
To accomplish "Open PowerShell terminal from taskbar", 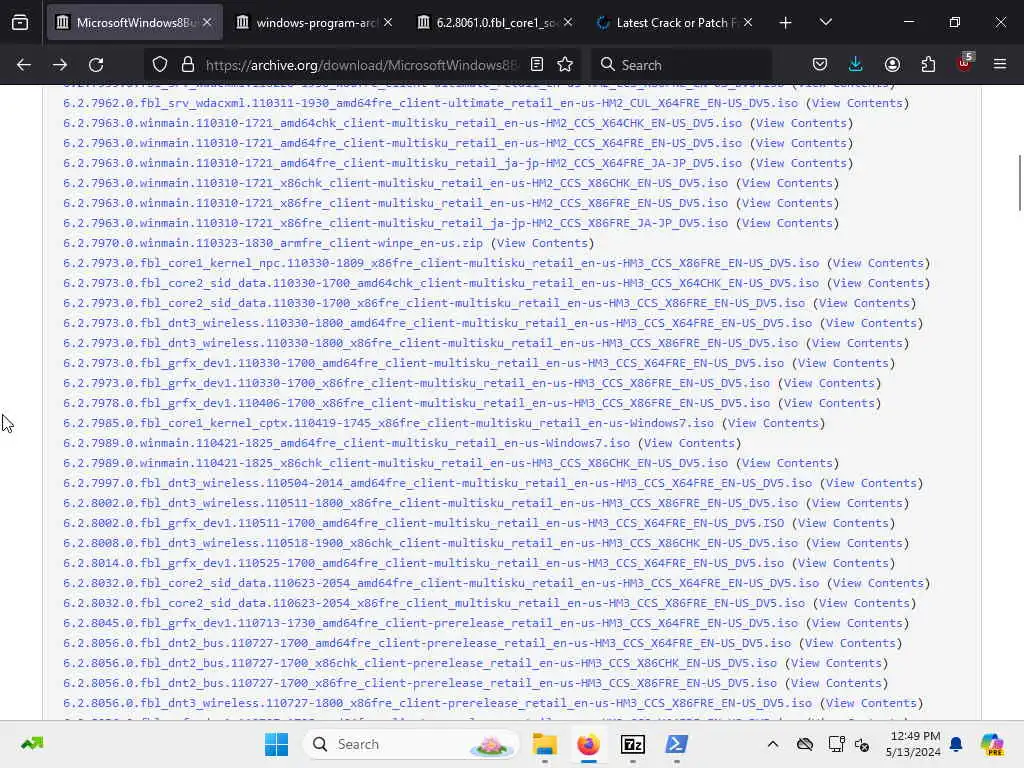I will point(676,744).
